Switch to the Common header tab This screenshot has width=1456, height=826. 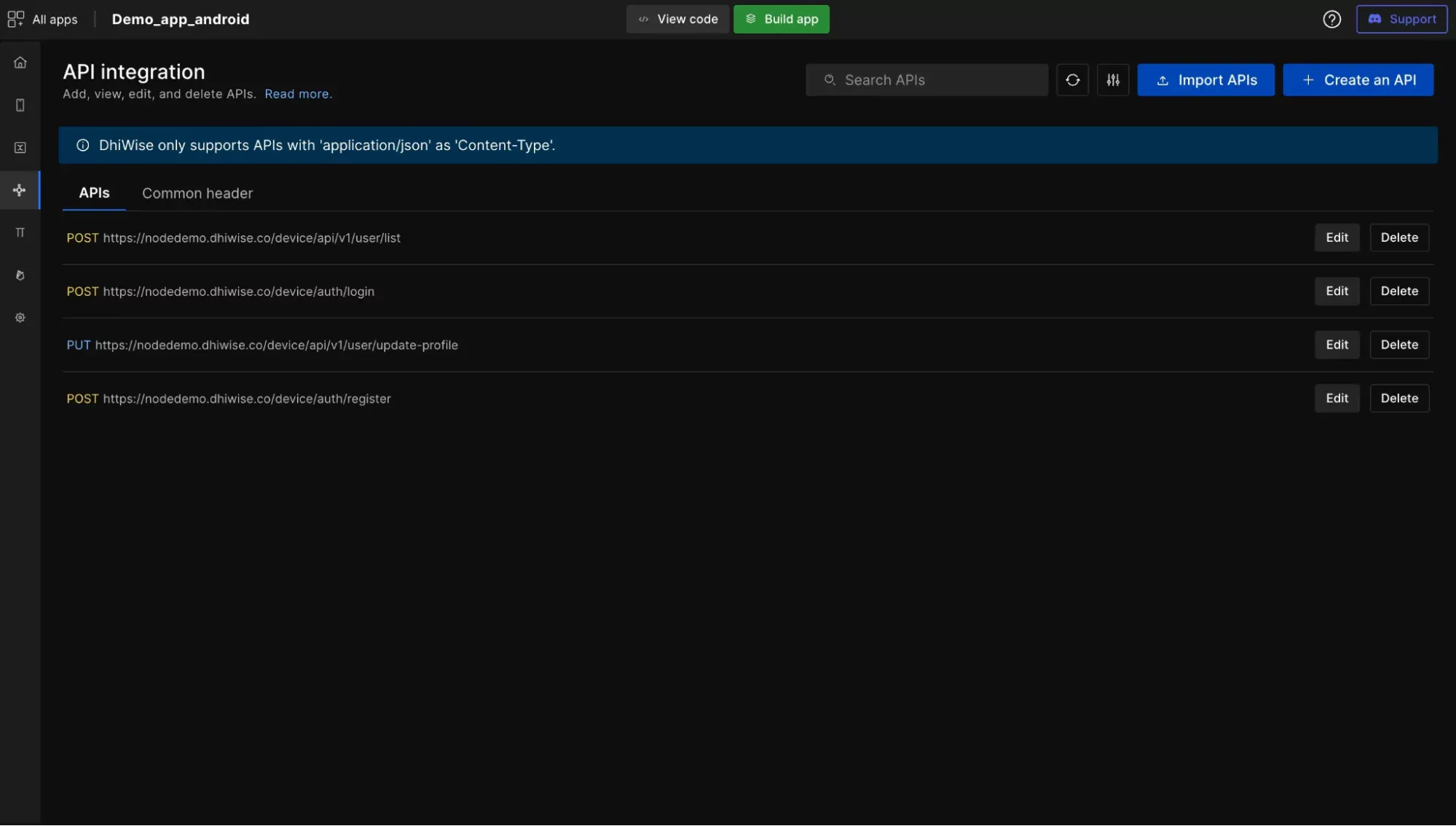tap(197, 193)
